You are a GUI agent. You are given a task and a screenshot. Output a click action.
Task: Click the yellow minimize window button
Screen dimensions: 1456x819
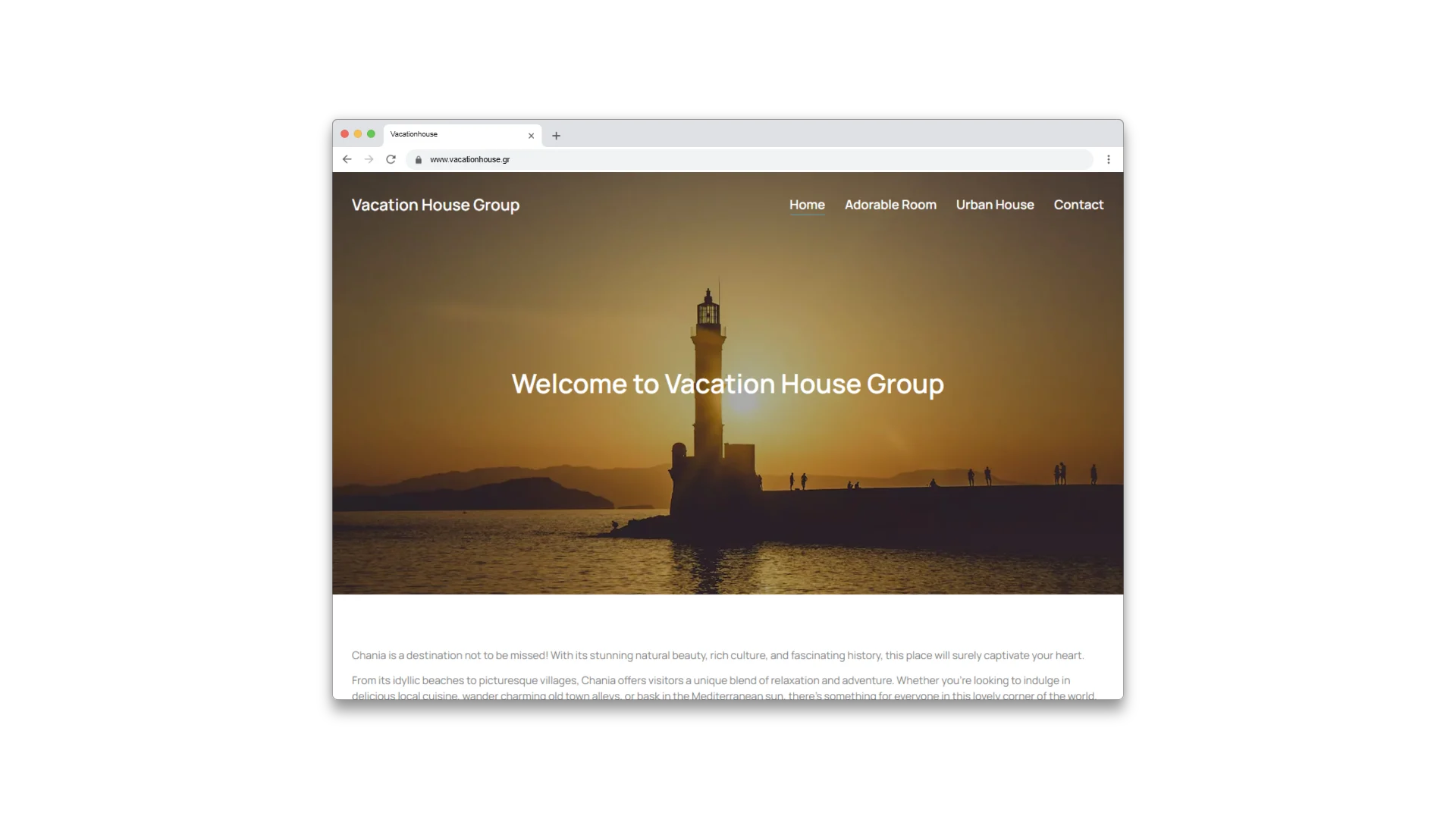358,134
